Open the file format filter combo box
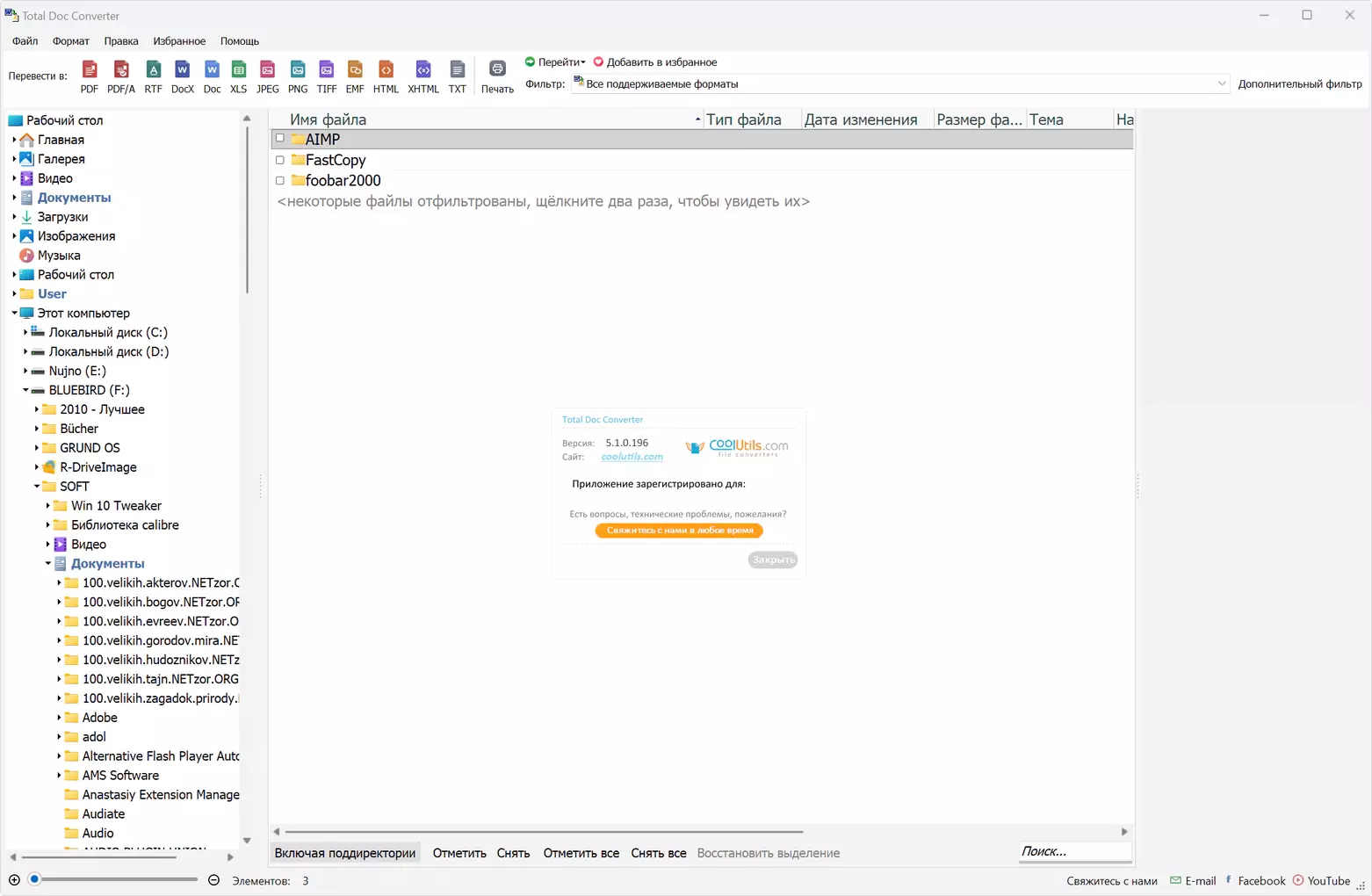Viewport: 1372px width, 896px height. (x=899, y=83)
